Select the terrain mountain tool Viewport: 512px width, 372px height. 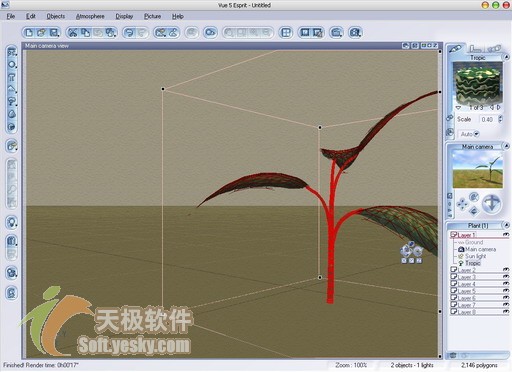tap(12, 89)
